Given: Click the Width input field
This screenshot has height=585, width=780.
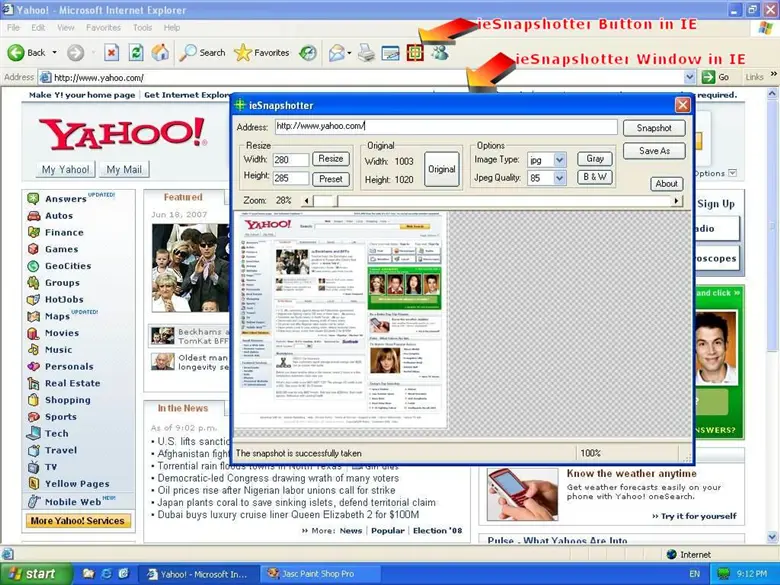Looking at the screenshot, I should (x=290, y=160).
